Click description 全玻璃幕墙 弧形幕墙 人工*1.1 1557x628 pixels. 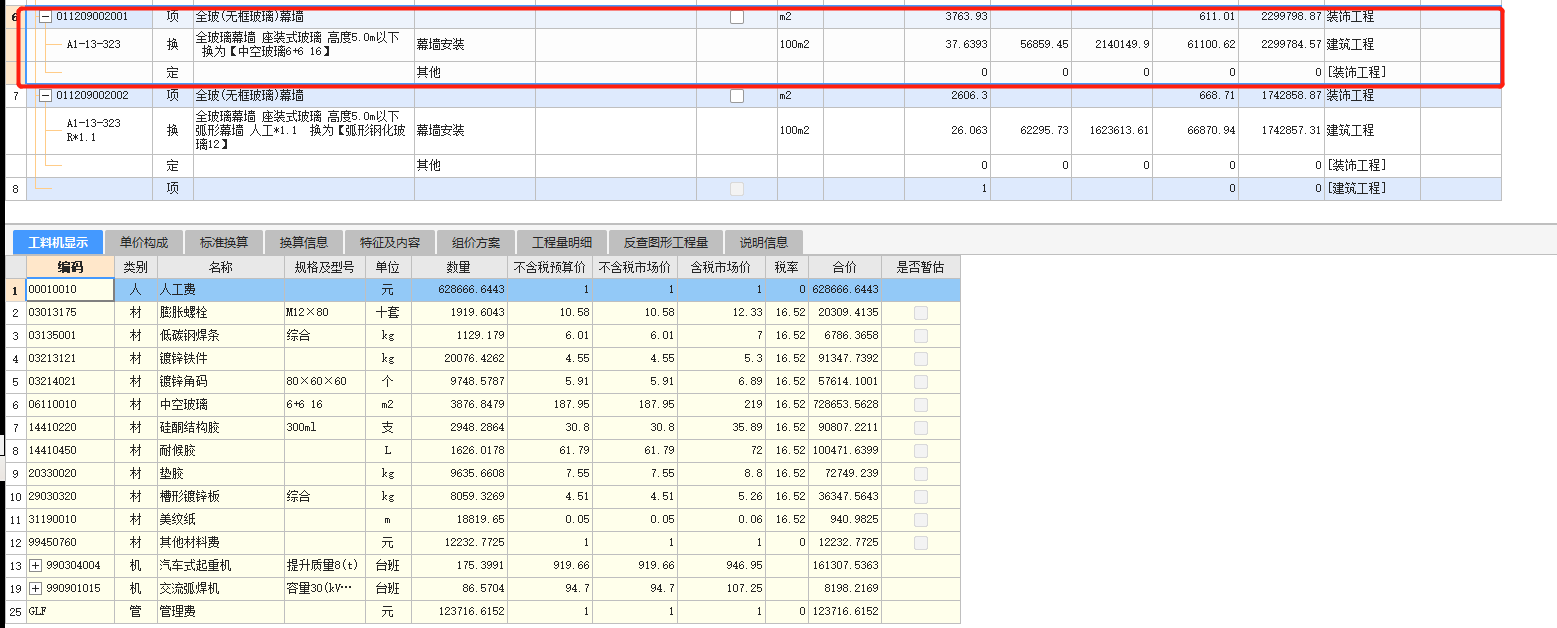(303, 130)
